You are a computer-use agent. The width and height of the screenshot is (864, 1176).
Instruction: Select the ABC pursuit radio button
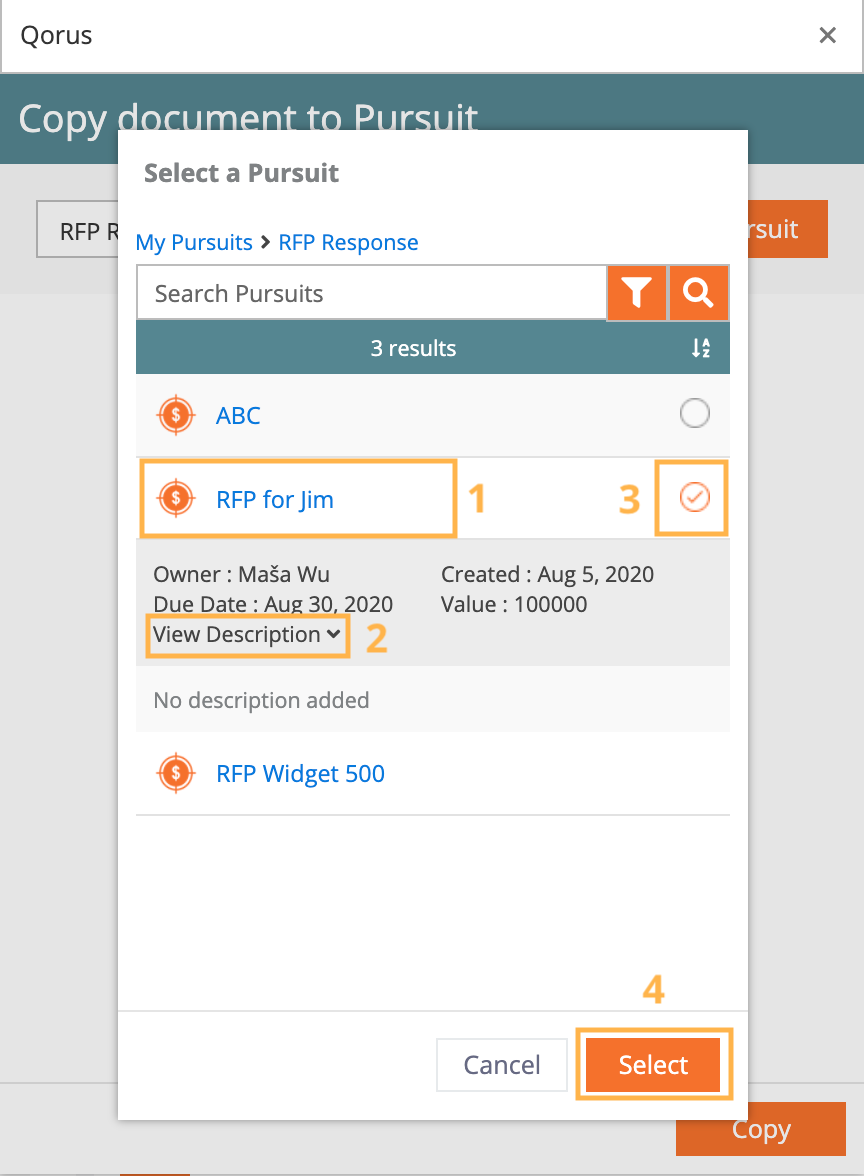[694, 412]
